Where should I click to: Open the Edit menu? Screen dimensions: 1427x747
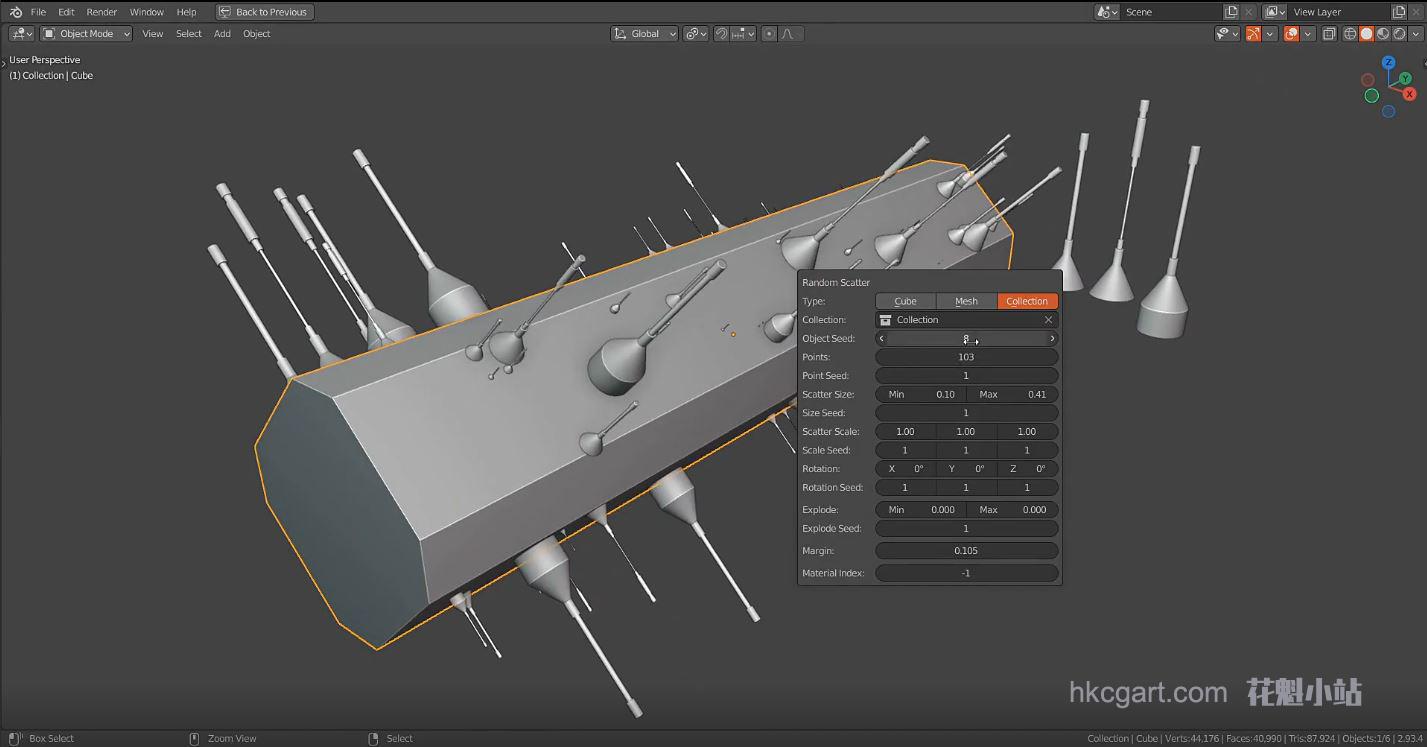(66, 12)
